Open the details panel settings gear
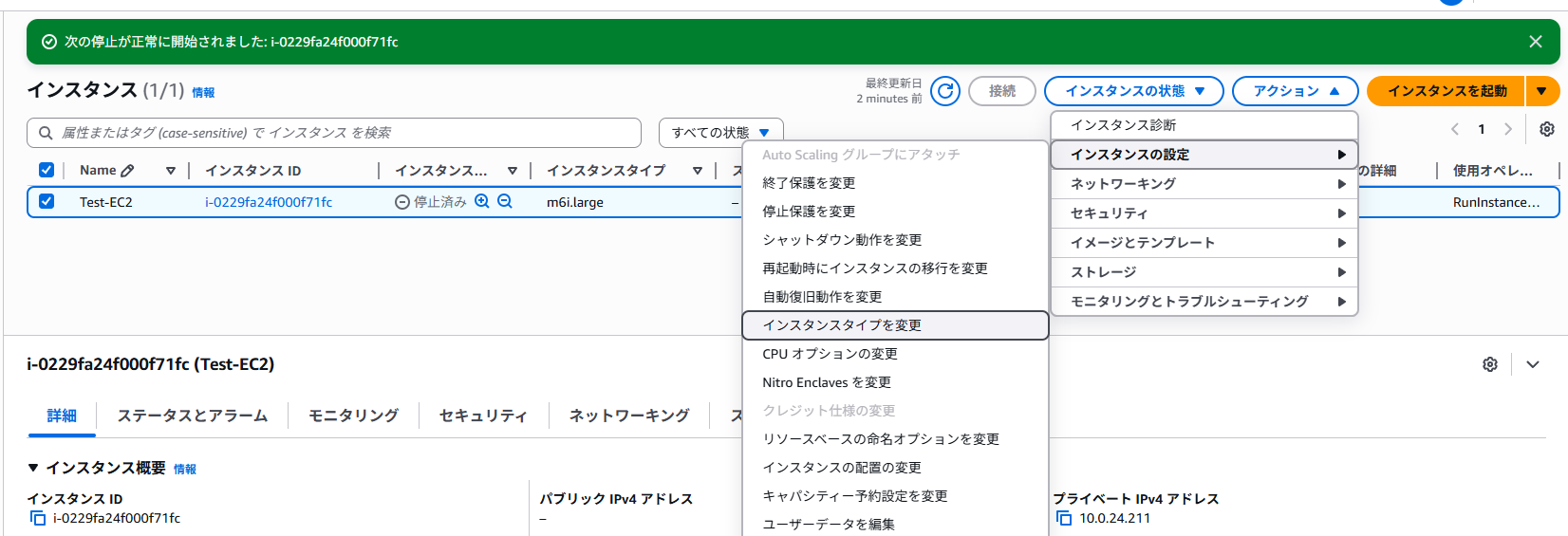This screenshot has height=536, width=1568. 1490,364
